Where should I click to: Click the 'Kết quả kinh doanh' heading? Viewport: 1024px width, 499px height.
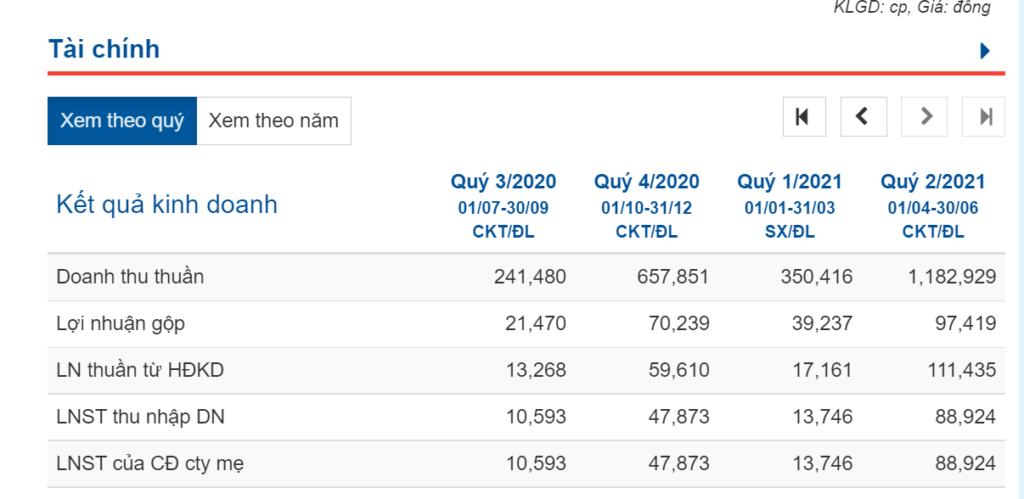(167, 205)
